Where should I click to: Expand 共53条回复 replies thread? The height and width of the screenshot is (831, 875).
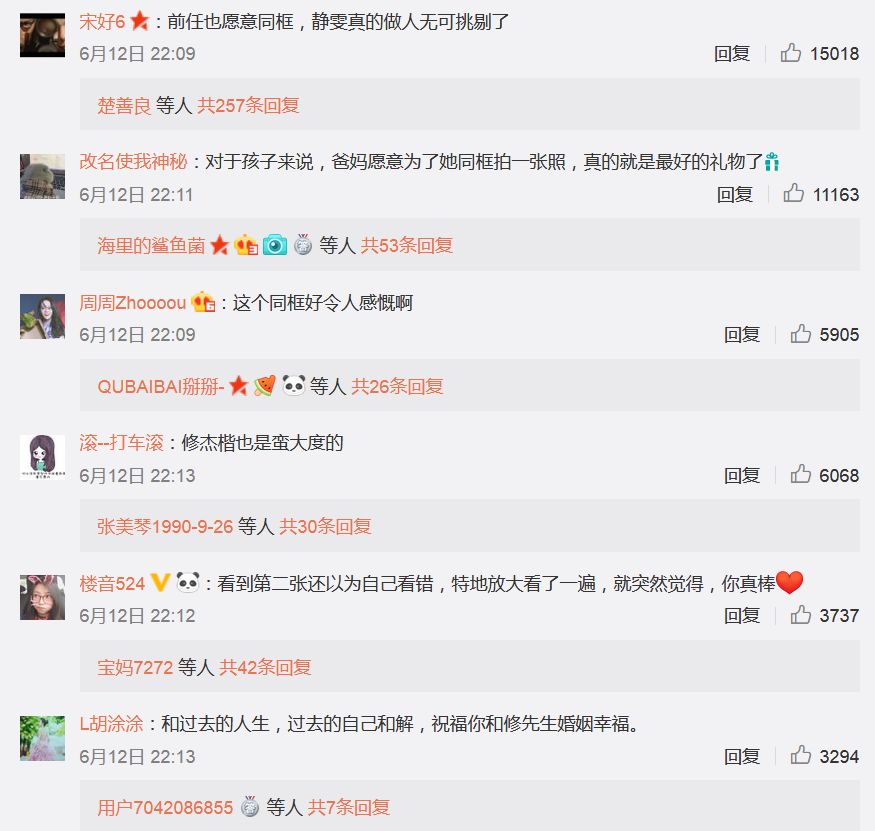point(406,245)
